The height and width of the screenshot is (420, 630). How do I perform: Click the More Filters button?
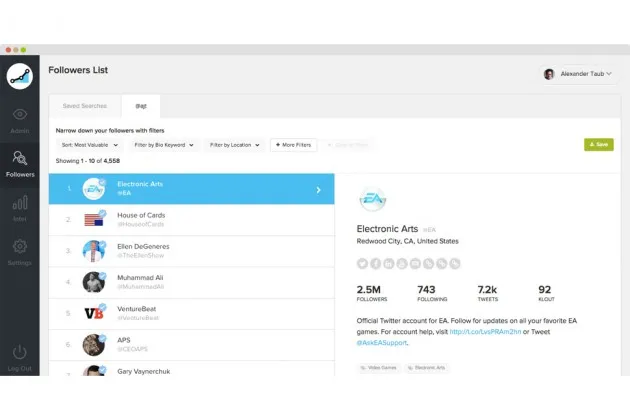tap(293, 145)
